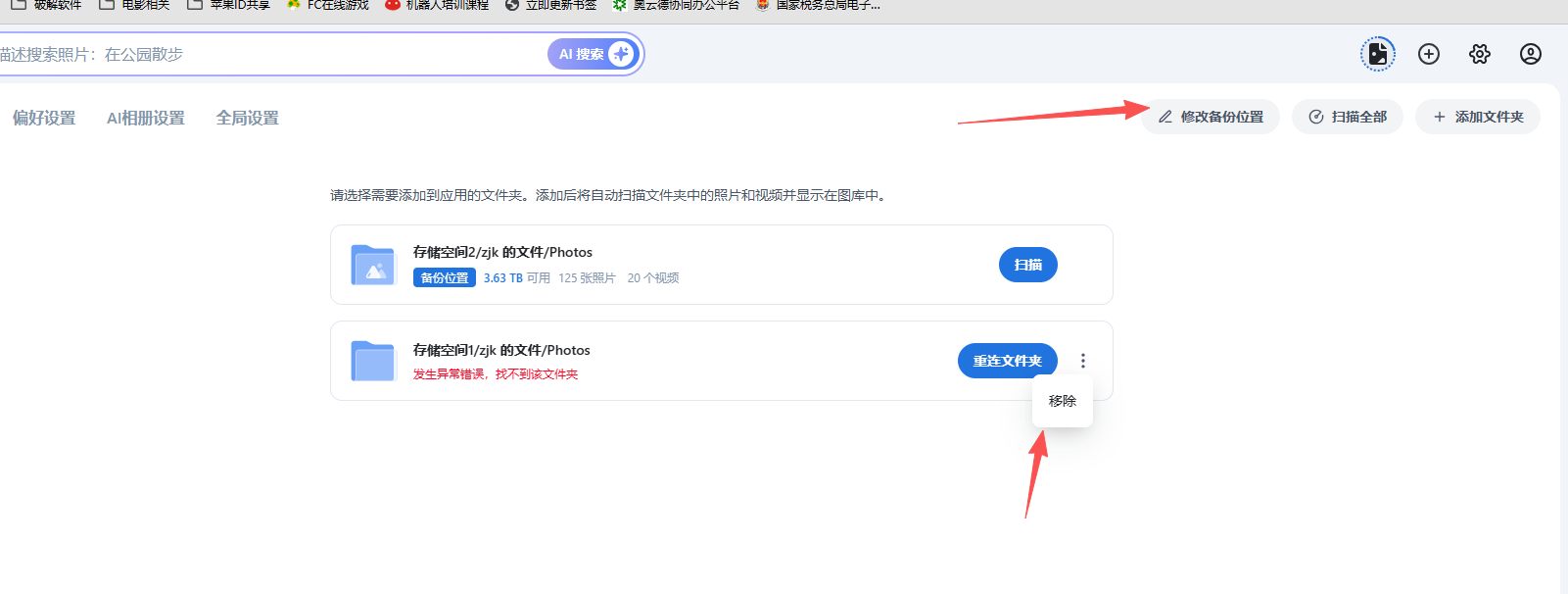Click 扫描全部 button
This screenshot has height=594, width=1568.
(1348, 117)
